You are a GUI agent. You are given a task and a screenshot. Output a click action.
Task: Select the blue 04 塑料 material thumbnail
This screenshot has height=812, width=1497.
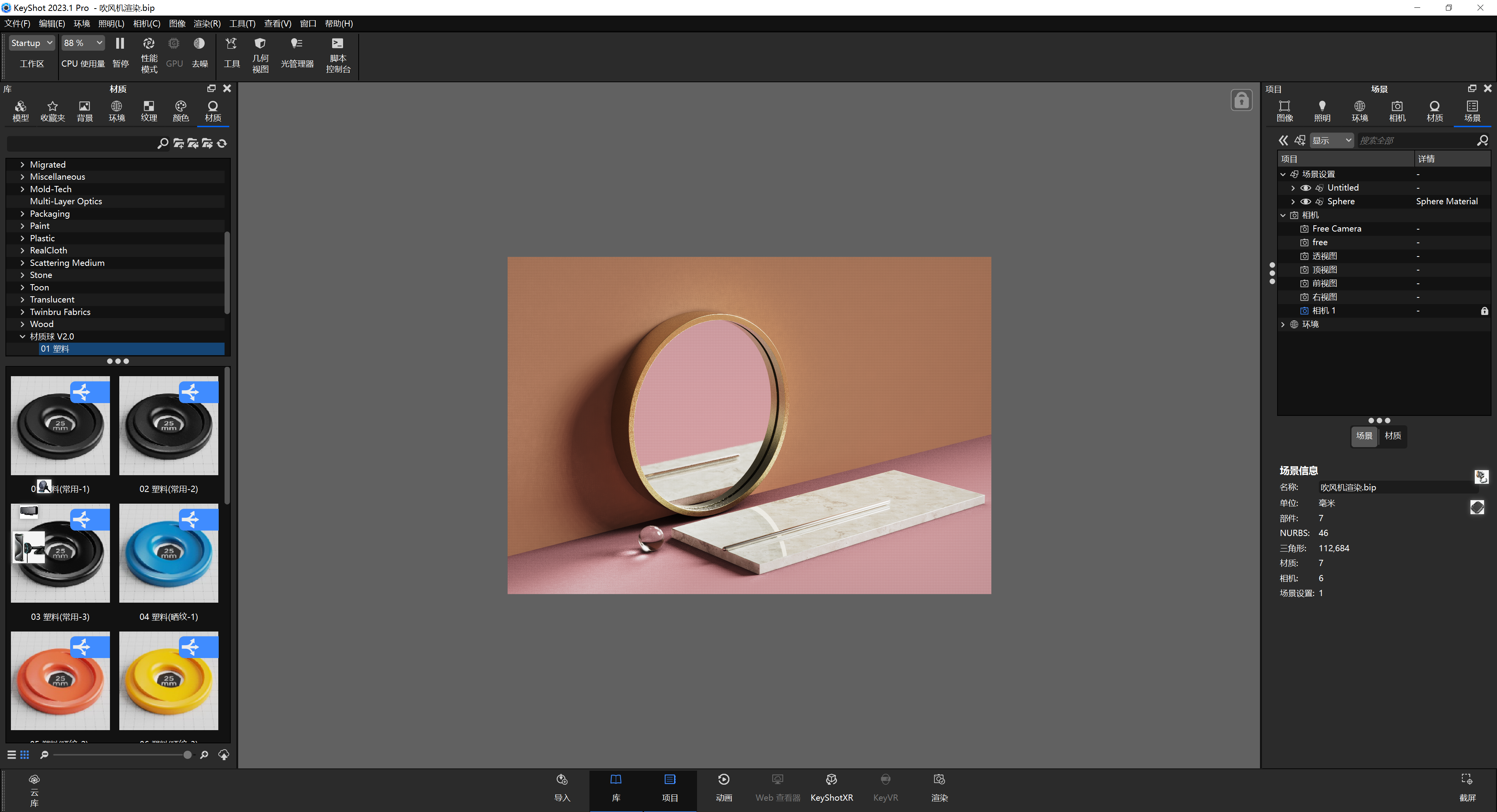tap(168, 552)
